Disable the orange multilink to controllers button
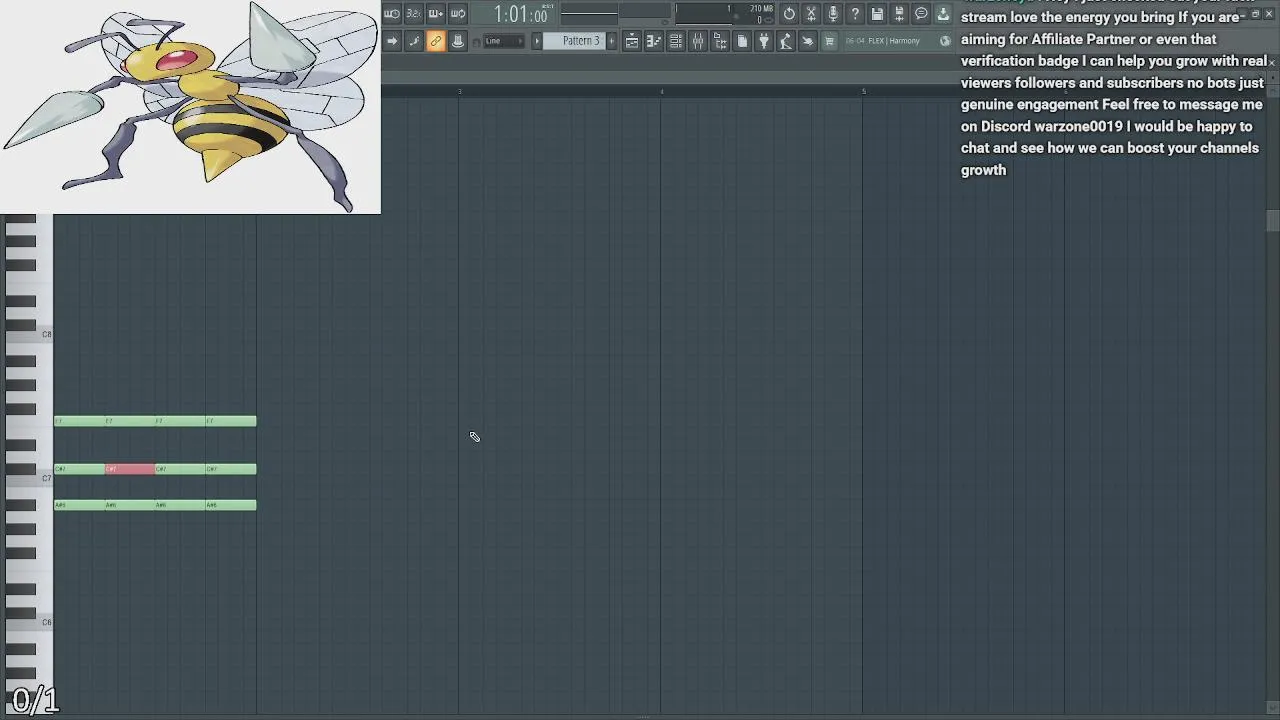Image resolution: width=1280 pixels, height=720 pixels. click(x=436, y=41)
